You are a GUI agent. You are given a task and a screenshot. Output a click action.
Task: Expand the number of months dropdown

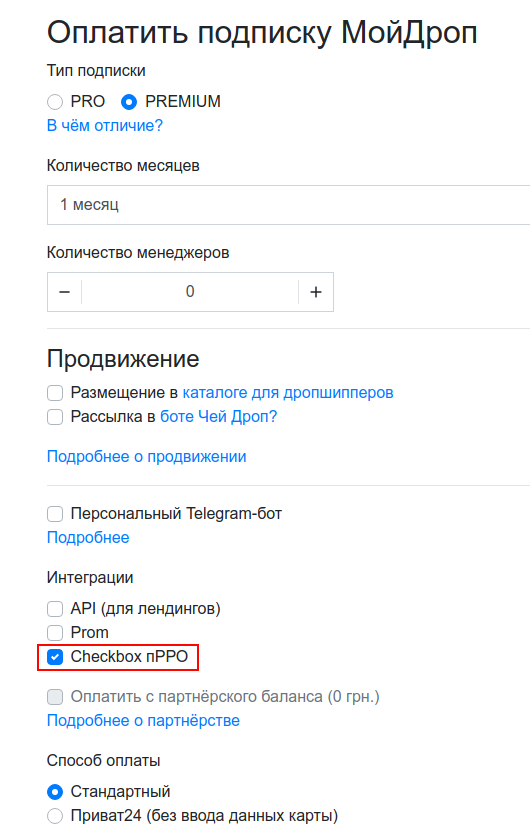point(288,205)
